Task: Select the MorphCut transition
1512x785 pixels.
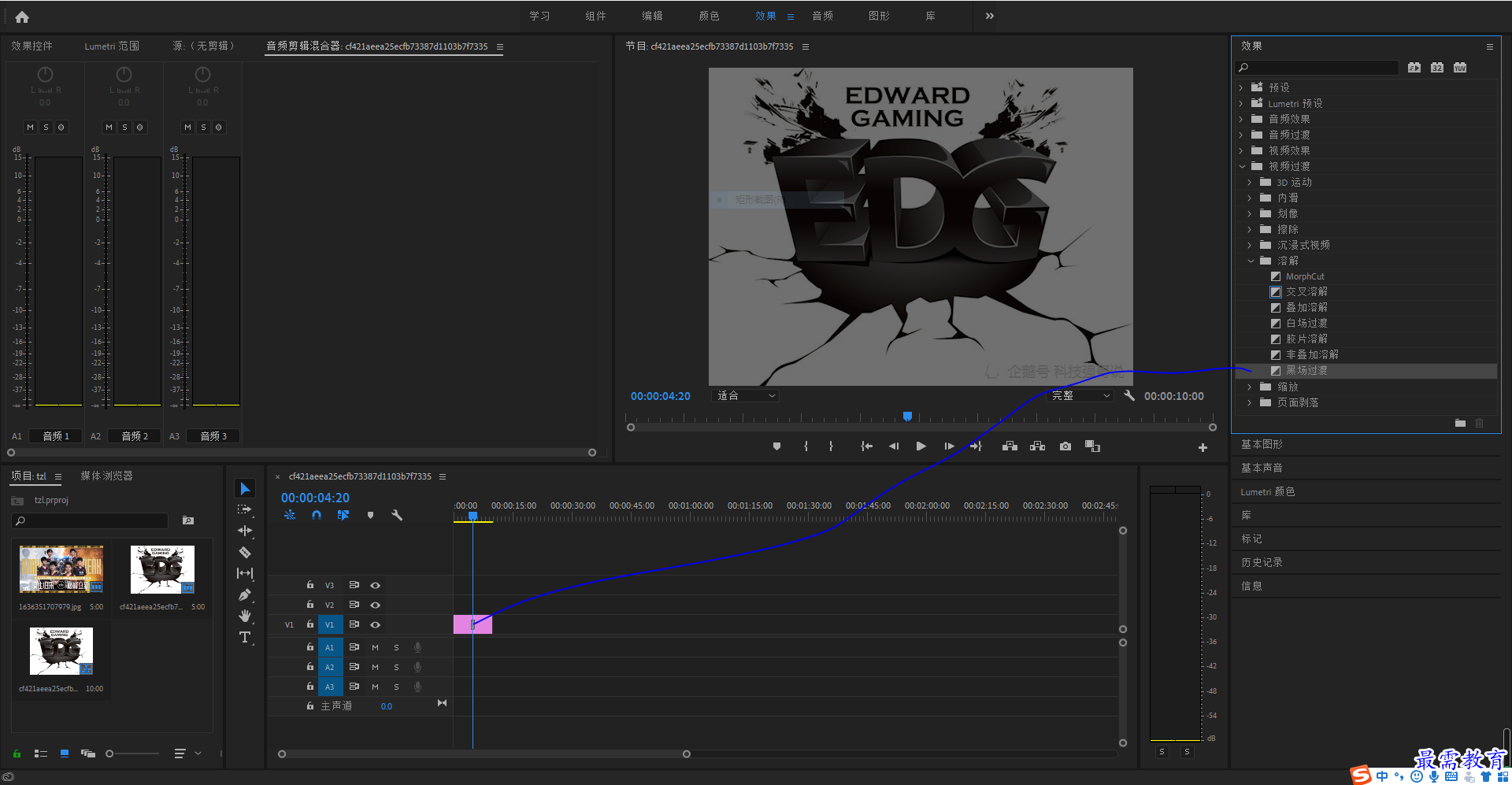Action: coord(1305,276)
